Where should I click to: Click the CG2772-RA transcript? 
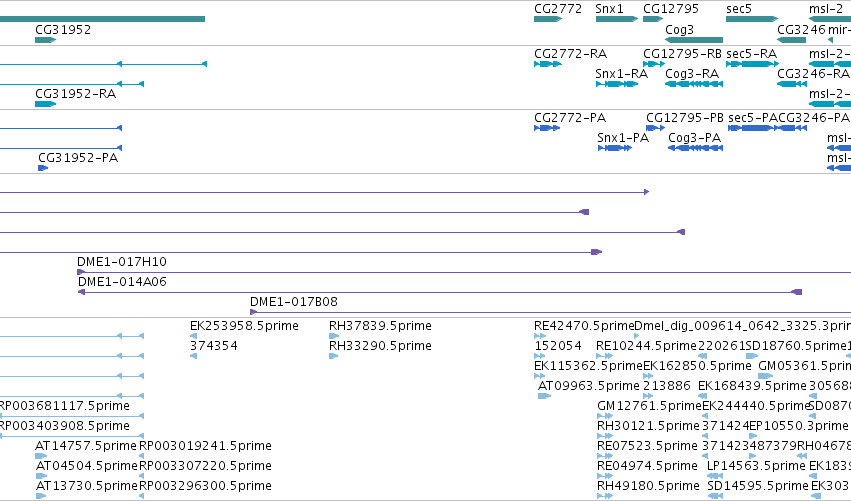(x=548, y=64)
